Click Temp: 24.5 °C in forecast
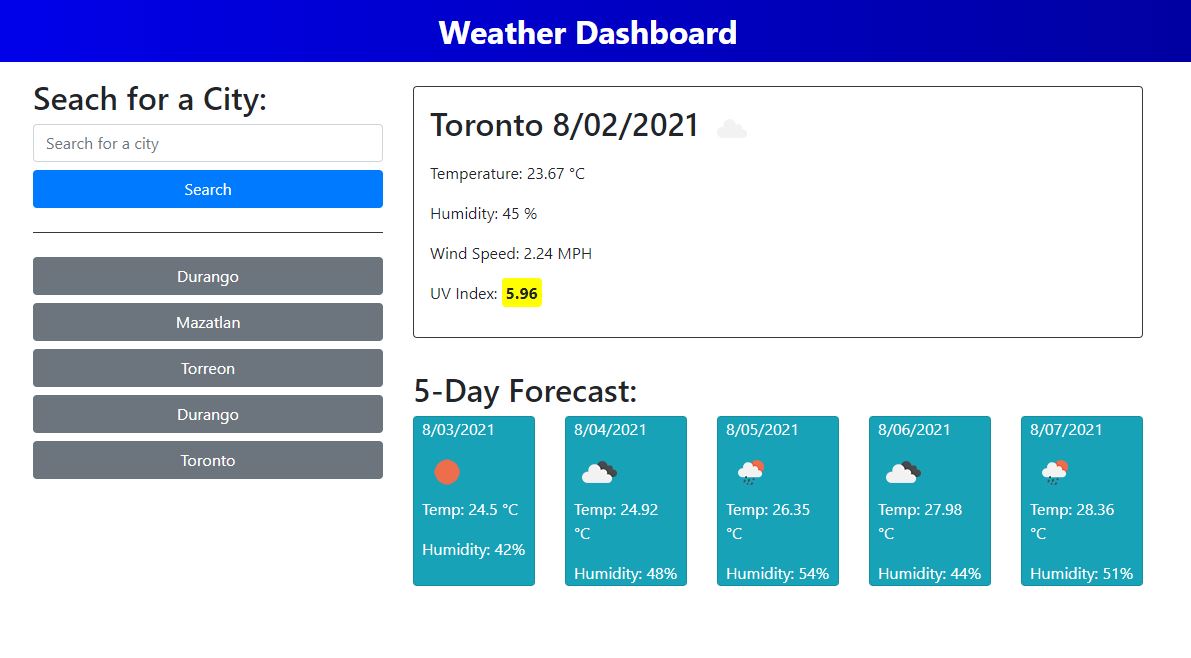This screenshot has width=1191, height=658. click(470, 510)
